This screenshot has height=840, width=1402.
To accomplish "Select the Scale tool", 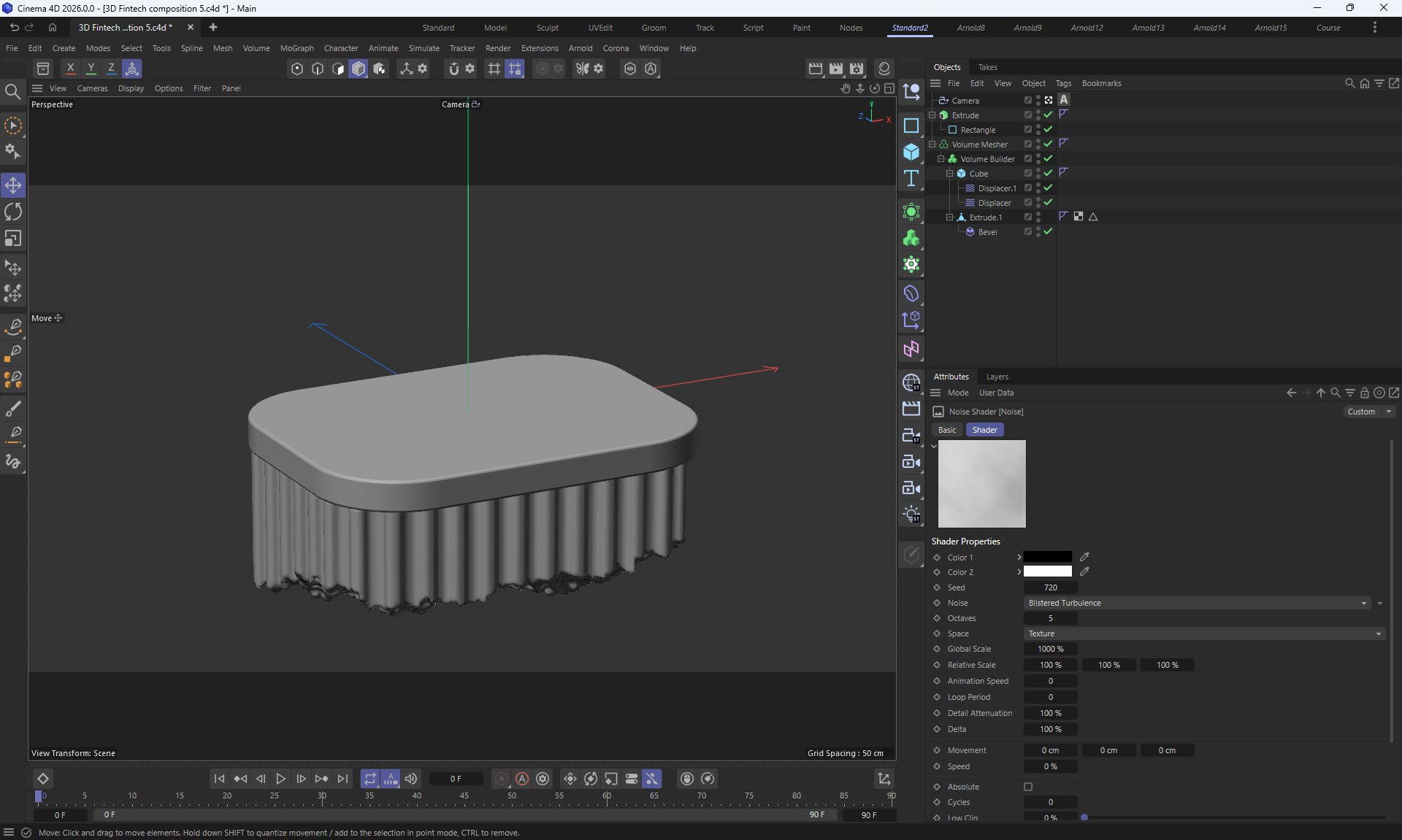I will tap(13, 239).
